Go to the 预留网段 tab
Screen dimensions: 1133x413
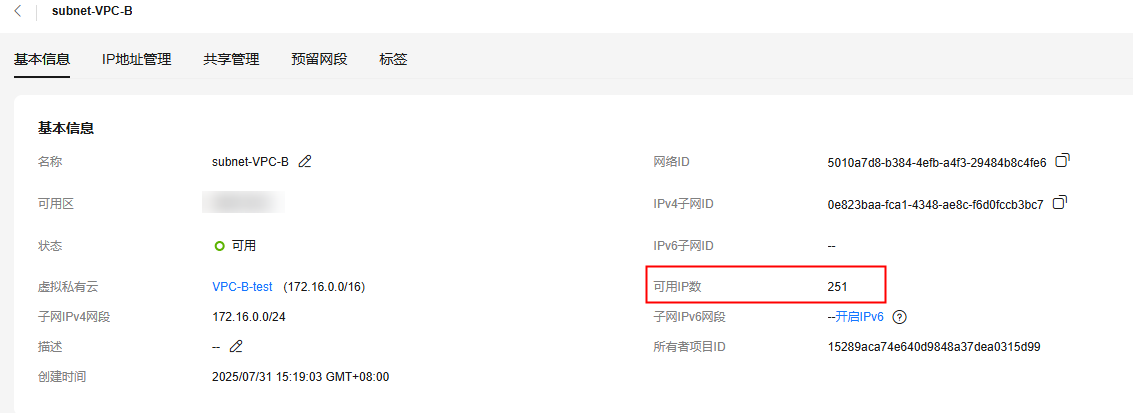coord(319,59)
